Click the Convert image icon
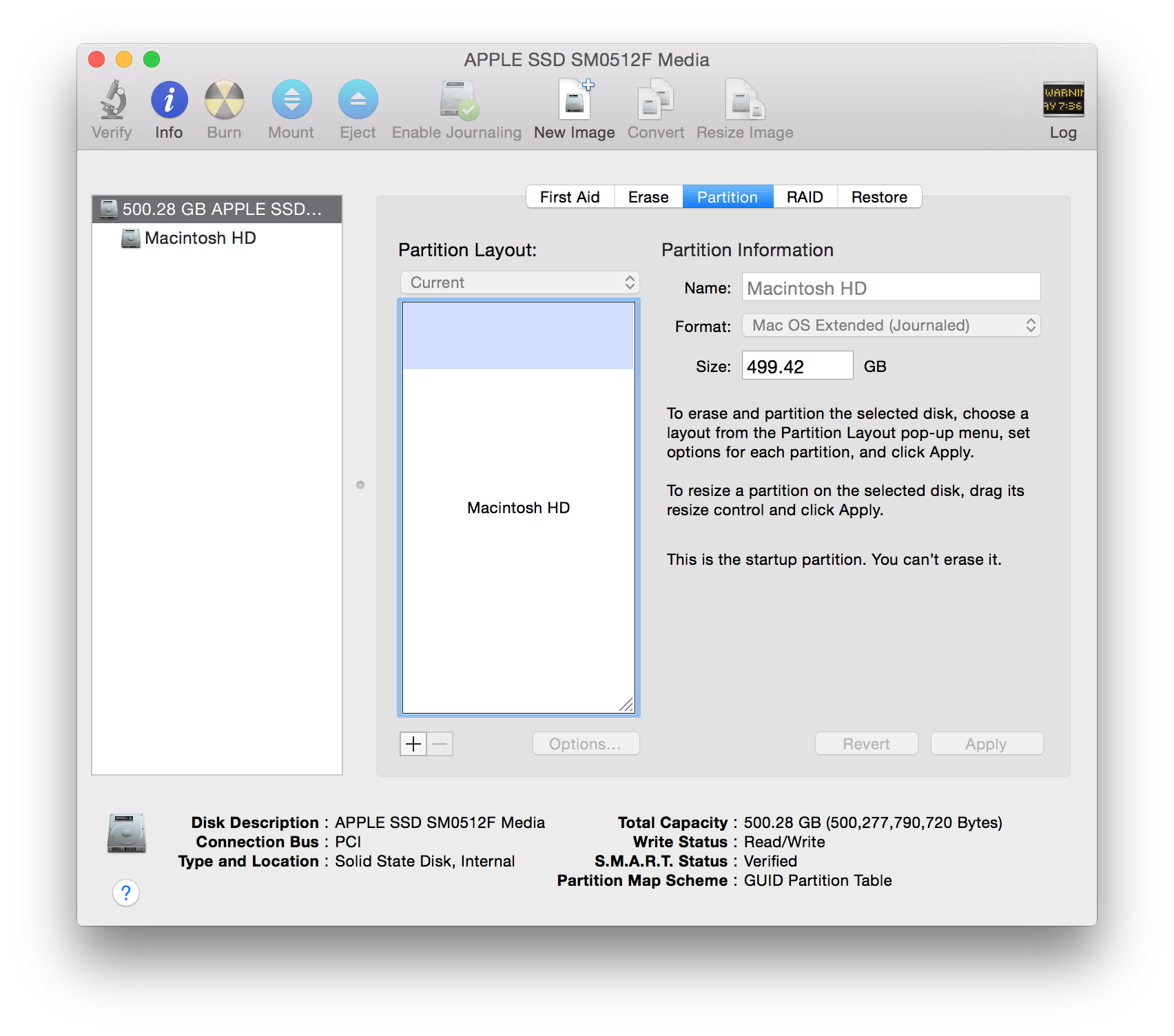The image size is (1174, 1036). pyautogui.click(x=655, y=101)
